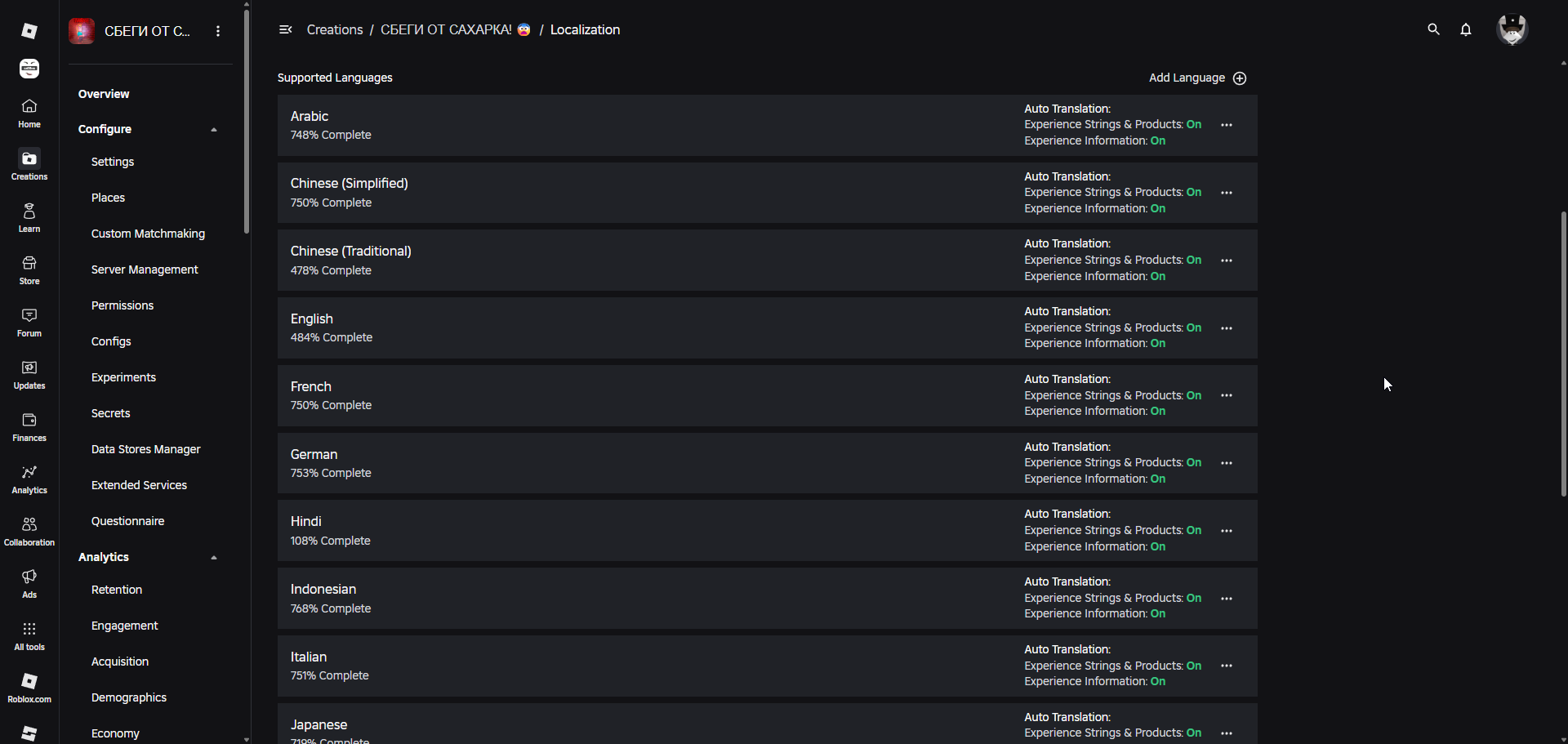Open Extended Services page
The image size is (1568, 744).
click(139, 485)
